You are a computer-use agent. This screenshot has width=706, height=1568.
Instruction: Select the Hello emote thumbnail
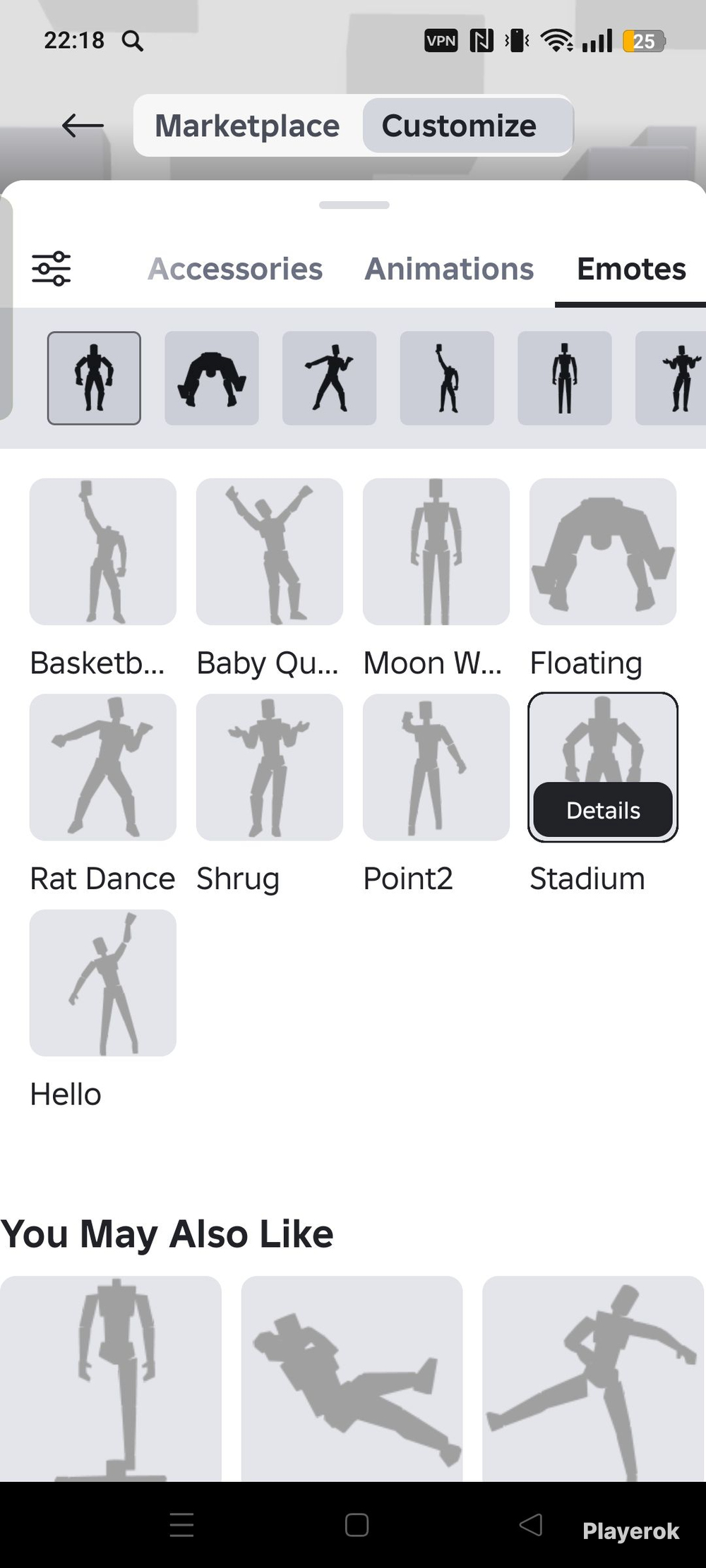click(x=103, y=983)
